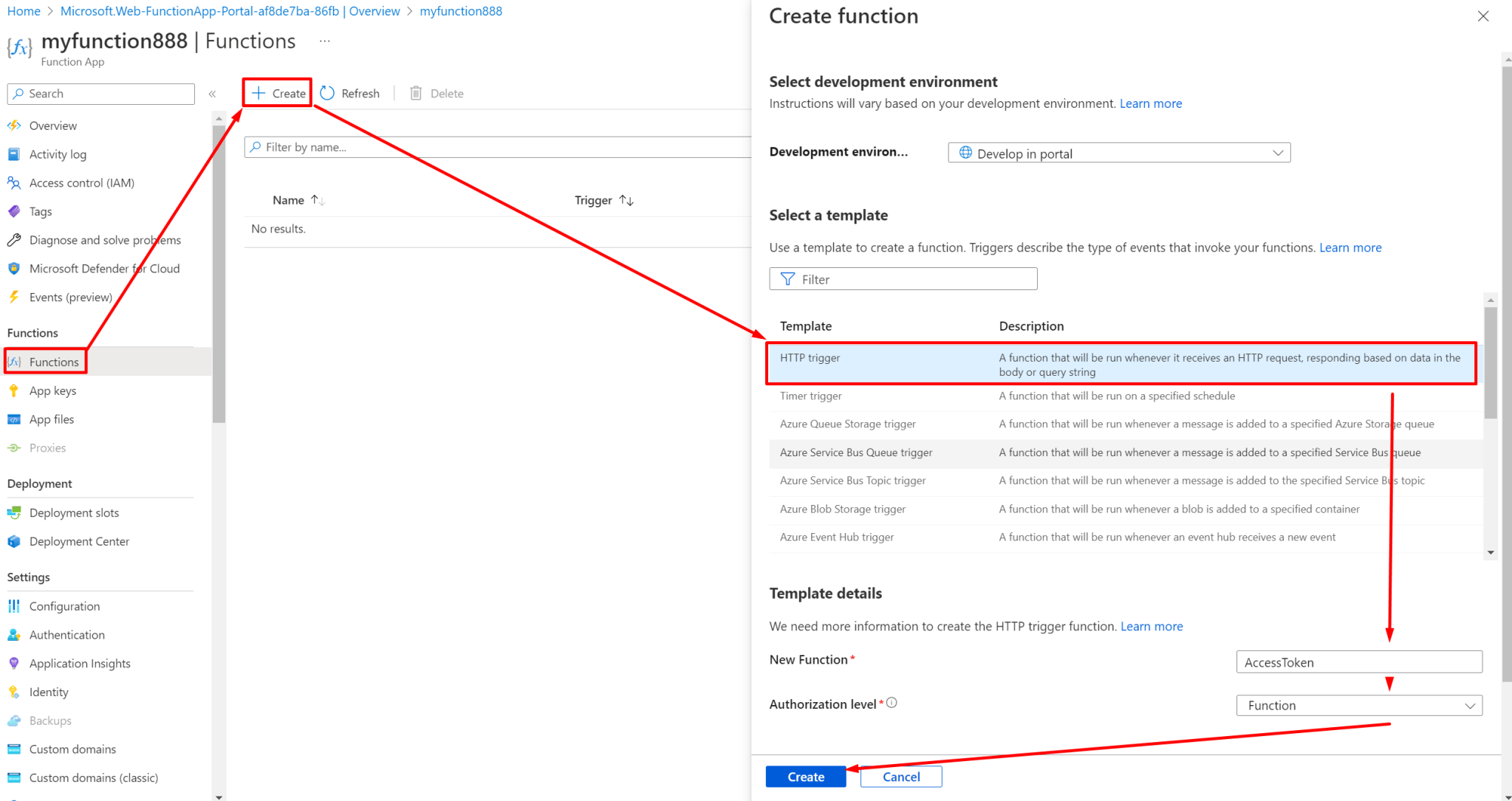The image size is (1512, 801).
Task: Click the template list scrollbar down arrow
Action: click(x=1491, y=553)
